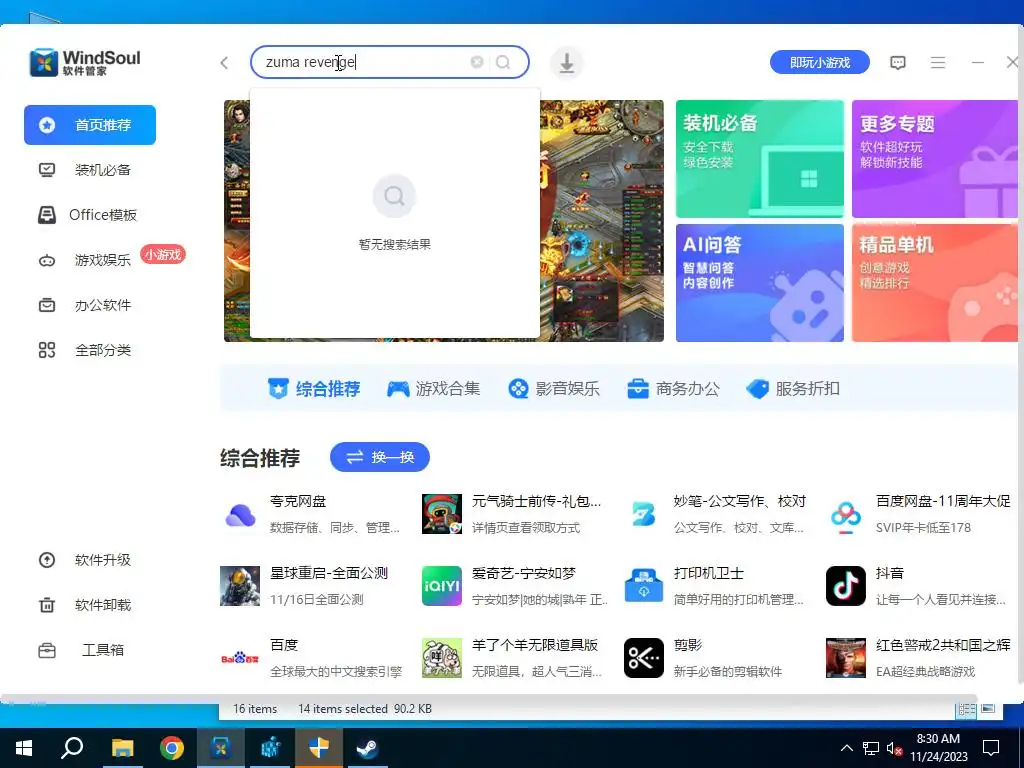This screenshot has width=1024, height=768.
Task: Open 打印机卫士 app icon
Action: coord(643,586)
